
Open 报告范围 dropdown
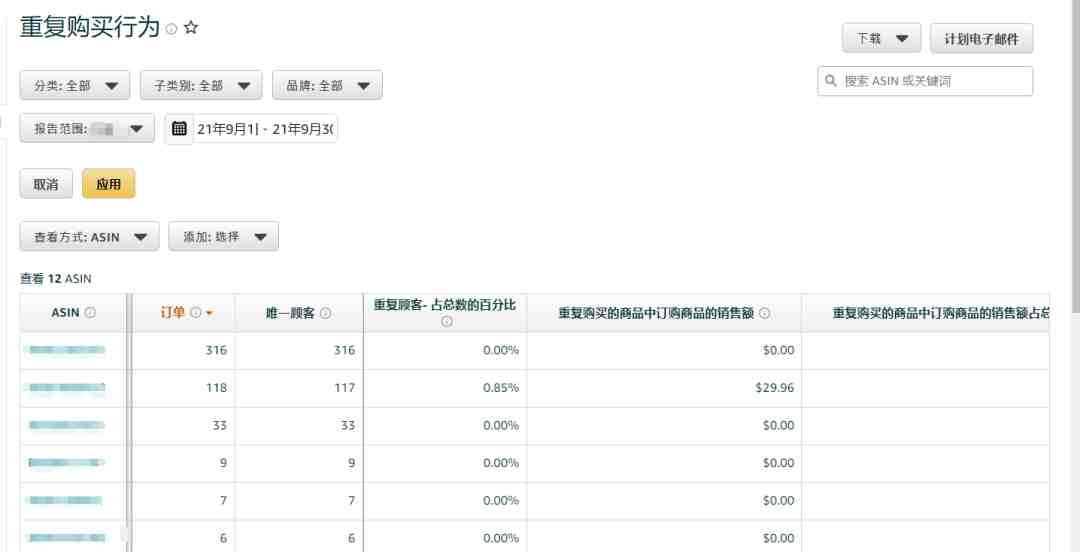coord(87,128)
